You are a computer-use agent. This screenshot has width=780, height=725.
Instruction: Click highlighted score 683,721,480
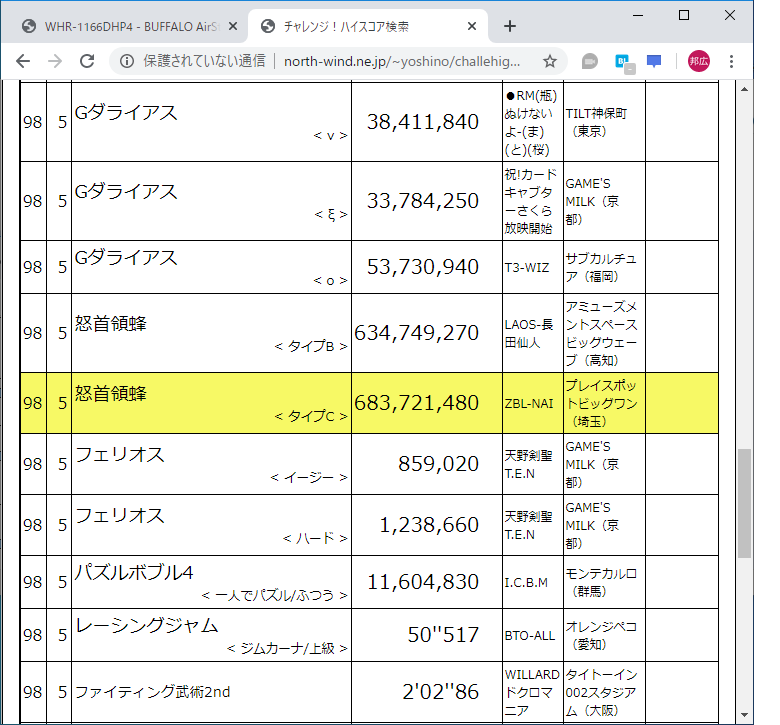416,403
